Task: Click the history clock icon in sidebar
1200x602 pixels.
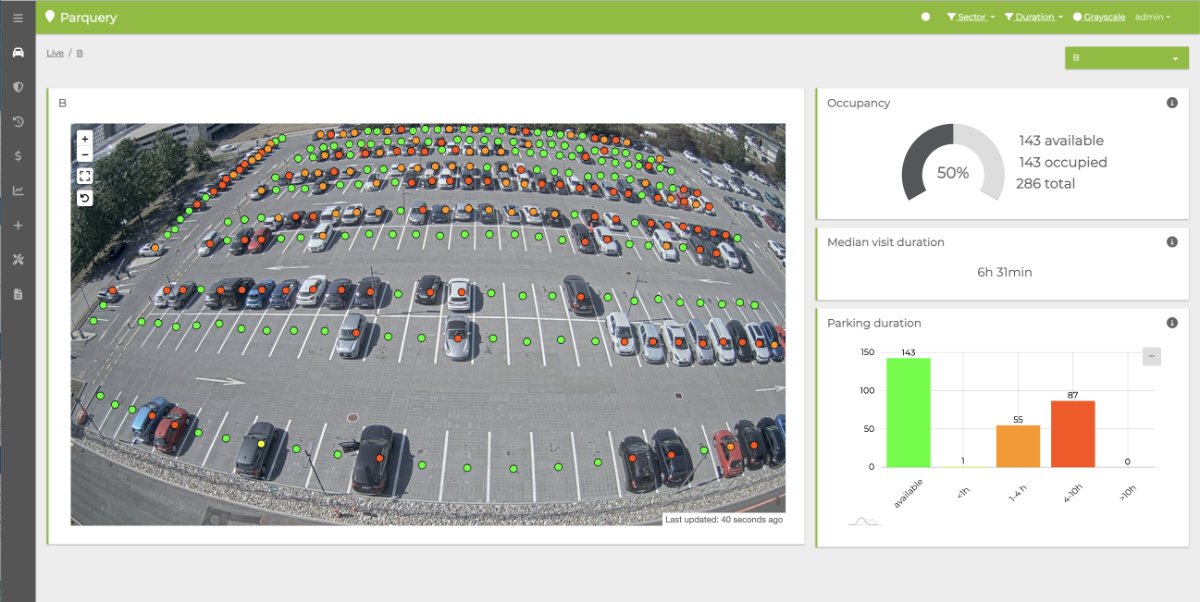Action: (x=17, y=122)
